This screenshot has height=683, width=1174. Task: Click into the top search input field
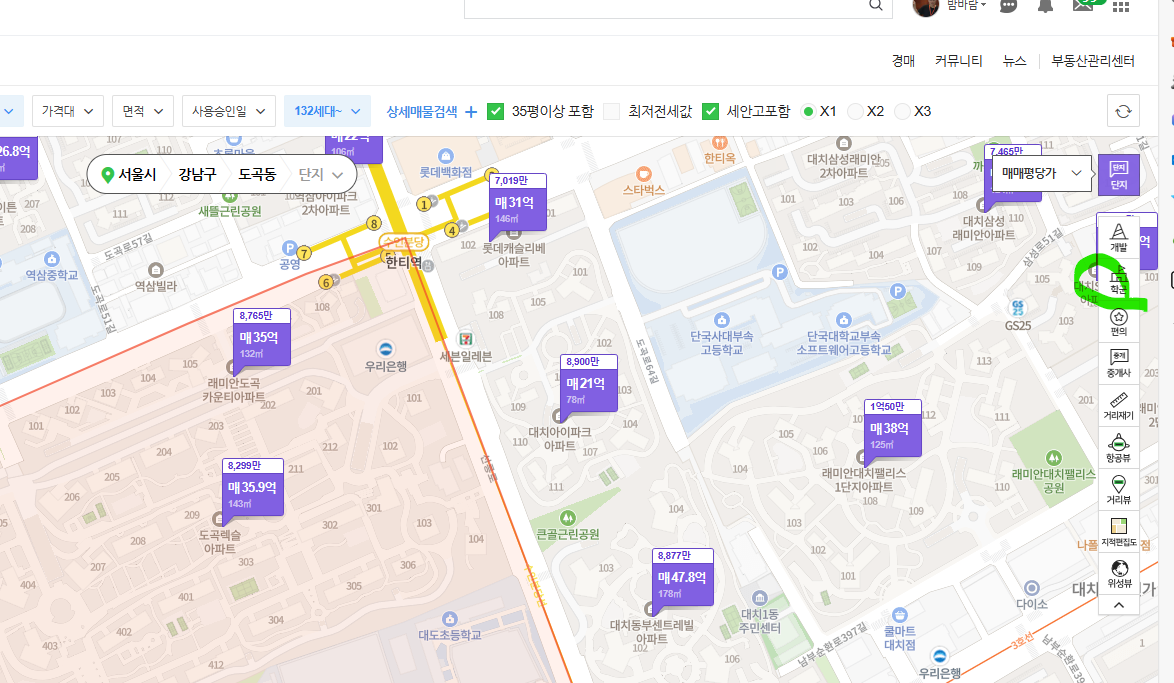tap(666, 6)
